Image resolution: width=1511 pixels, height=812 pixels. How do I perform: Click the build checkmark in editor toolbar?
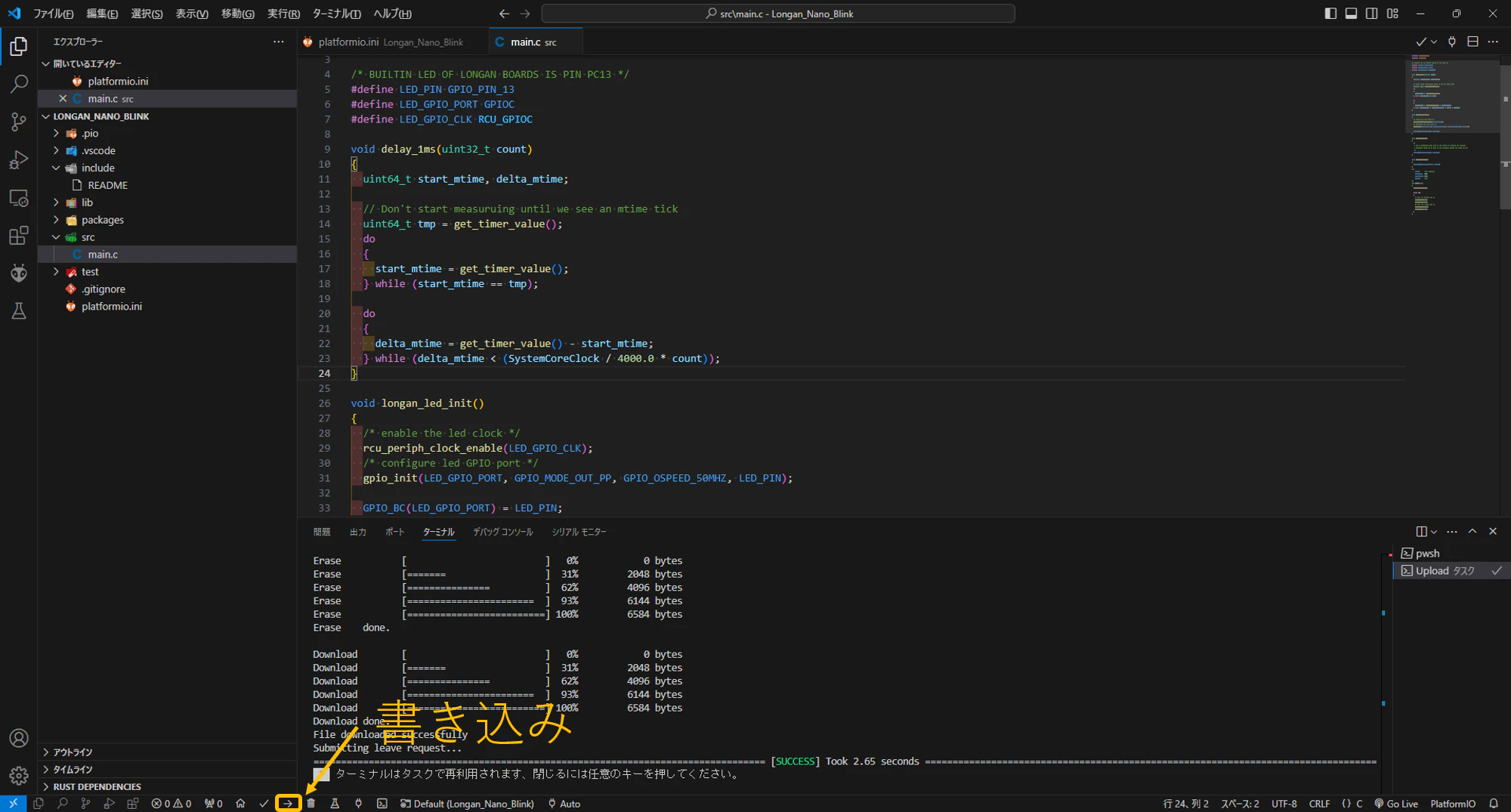[x=1420, y=42]
